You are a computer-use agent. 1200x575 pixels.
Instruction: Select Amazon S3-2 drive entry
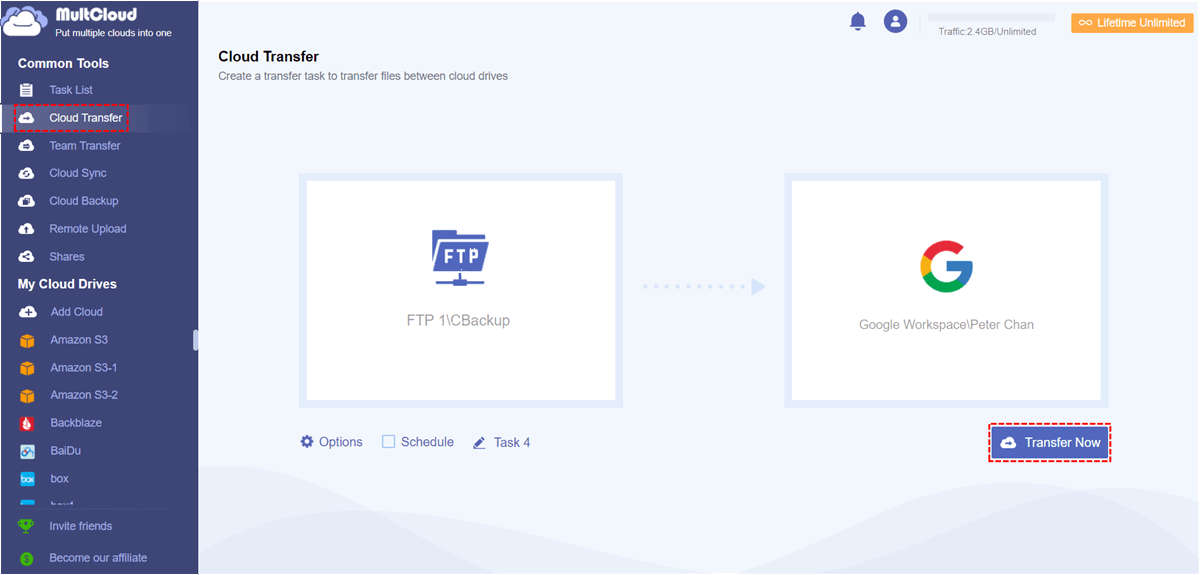click(x=84, y=395)
